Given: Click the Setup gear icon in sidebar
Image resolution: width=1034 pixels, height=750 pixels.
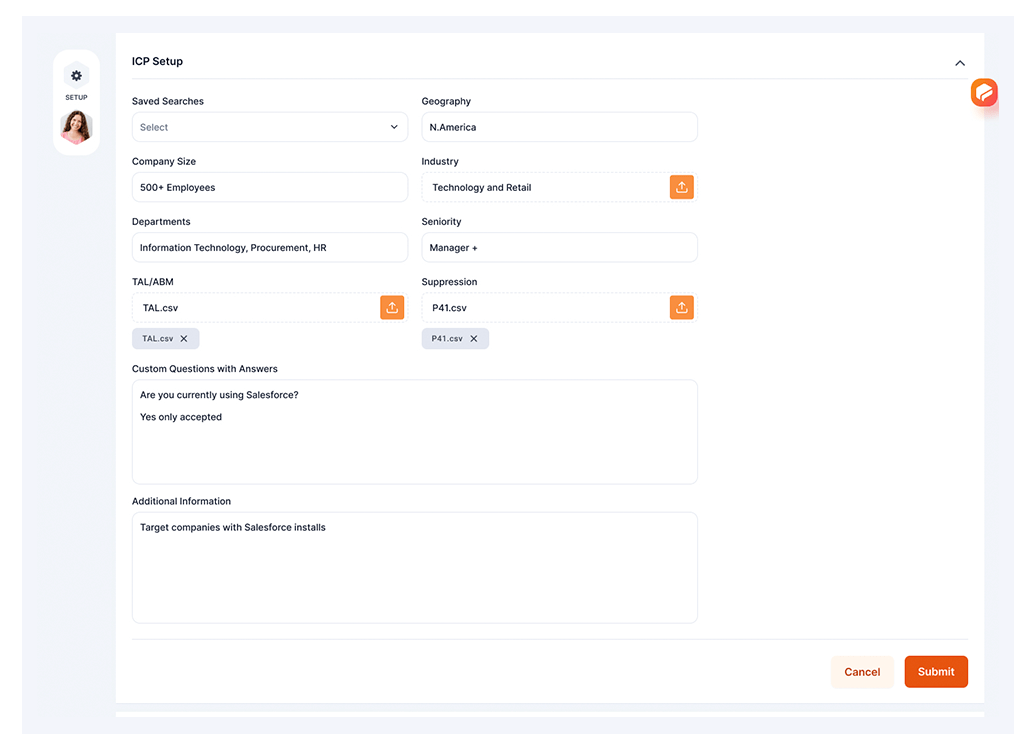Looking at the screenshot, I should (76, 76).
